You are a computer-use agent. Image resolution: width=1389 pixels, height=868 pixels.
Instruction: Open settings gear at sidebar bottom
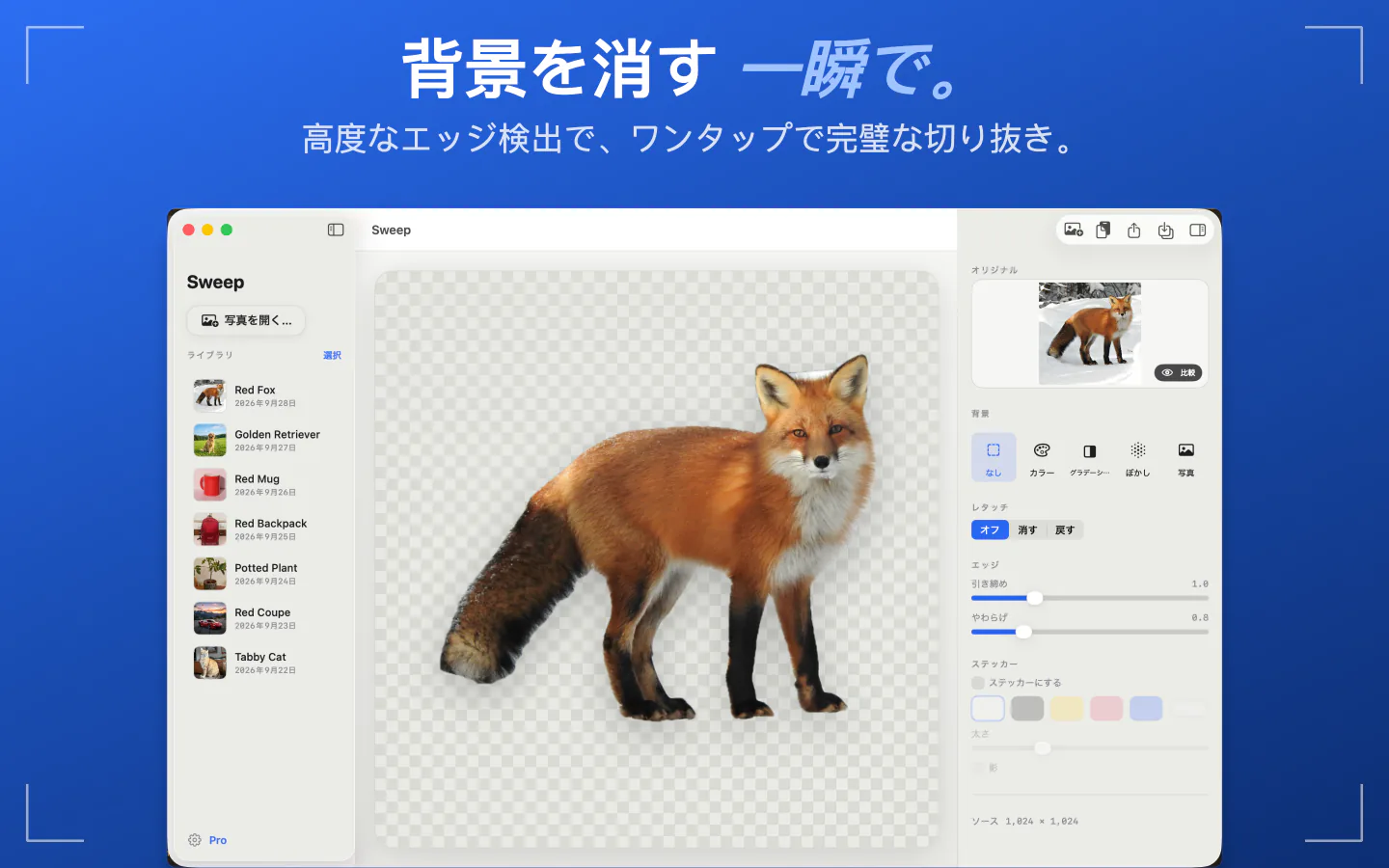(195, 840)
